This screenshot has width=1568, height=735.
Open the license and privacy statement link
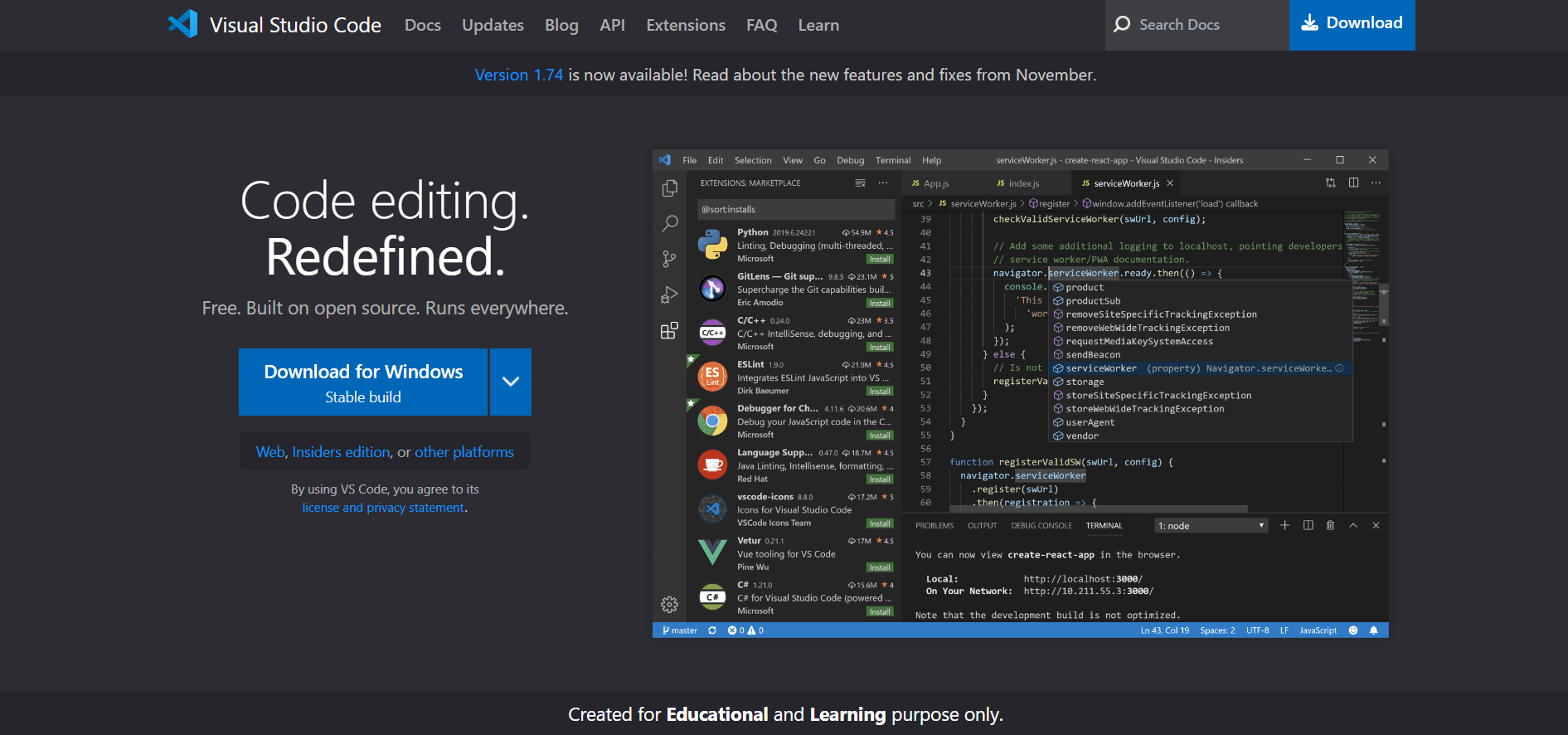[383, 508]
